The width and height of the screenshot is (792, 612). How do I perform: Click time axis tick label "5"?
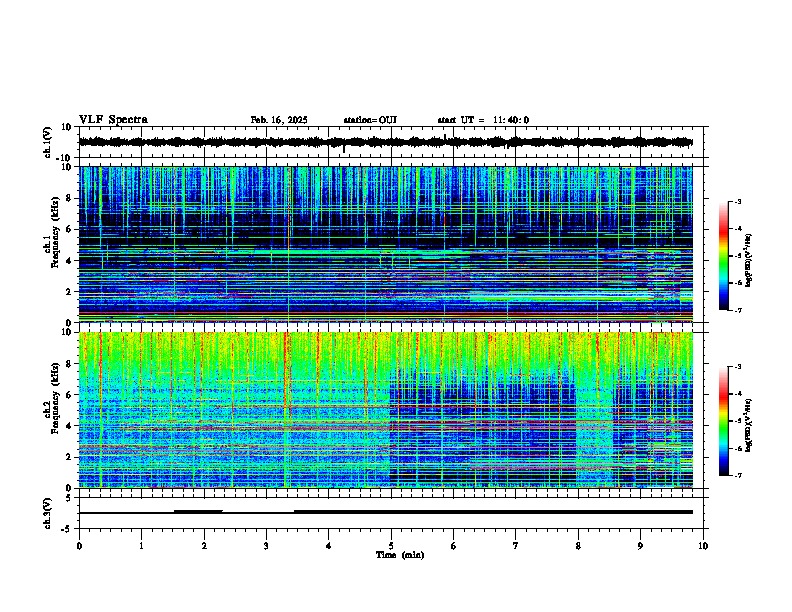click(x=391, y=546)
